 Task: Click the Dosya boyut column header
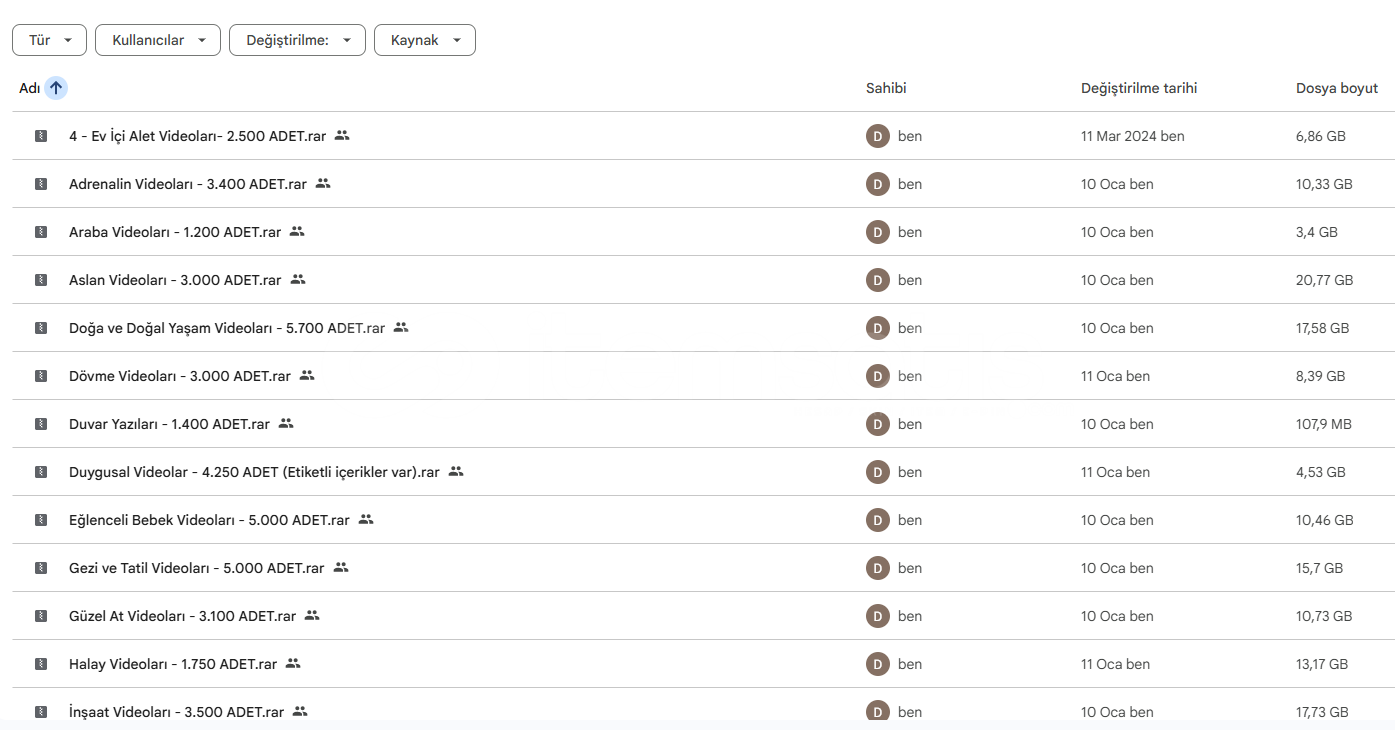click(x=1336, y=88)
